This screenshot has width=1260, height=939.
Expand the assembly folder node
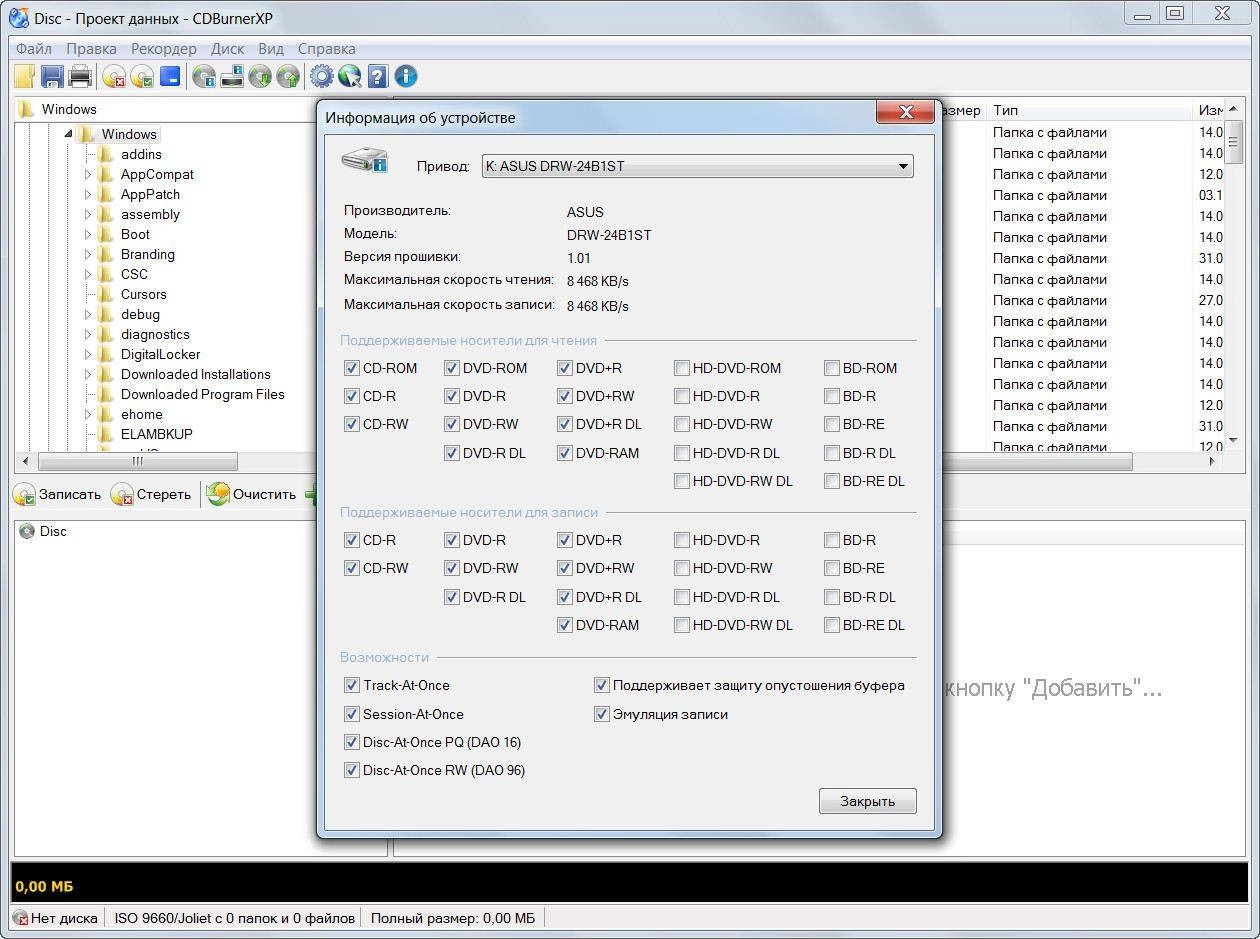88,214
